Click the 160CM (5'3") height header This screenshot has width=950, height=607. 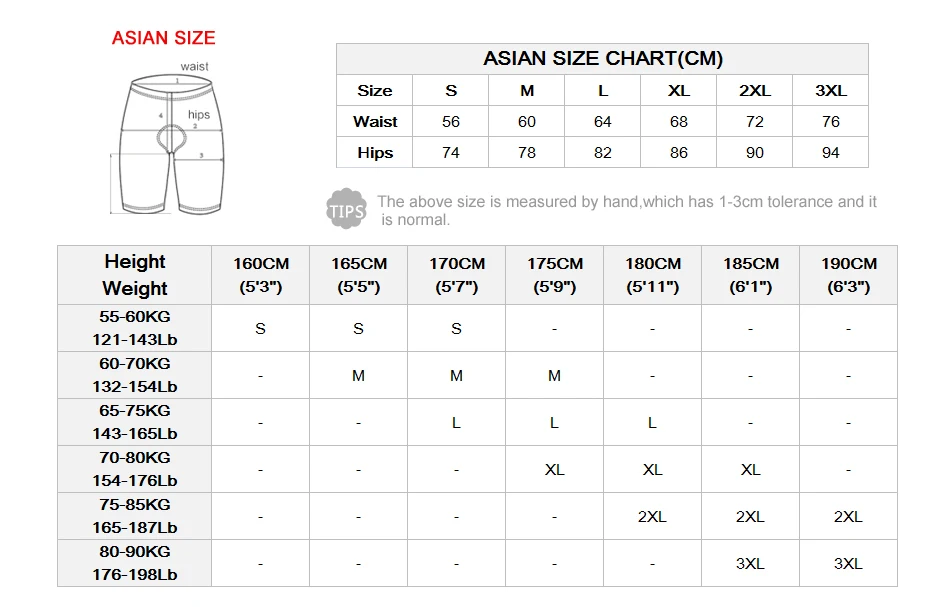[261, 275]
